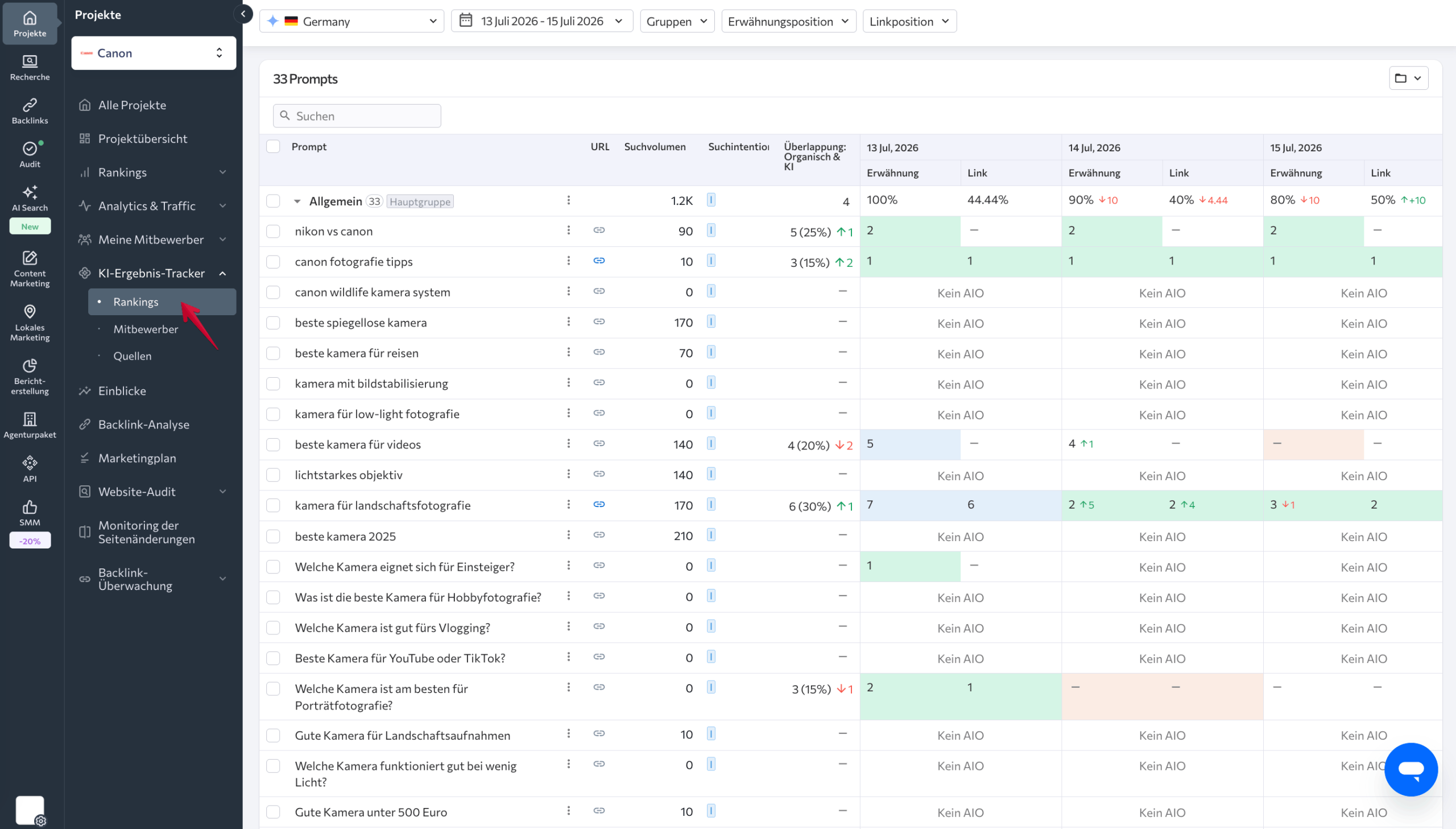
Task: Tick checkbox for beste kamera für reisen
Action: (x=273, y=353)
